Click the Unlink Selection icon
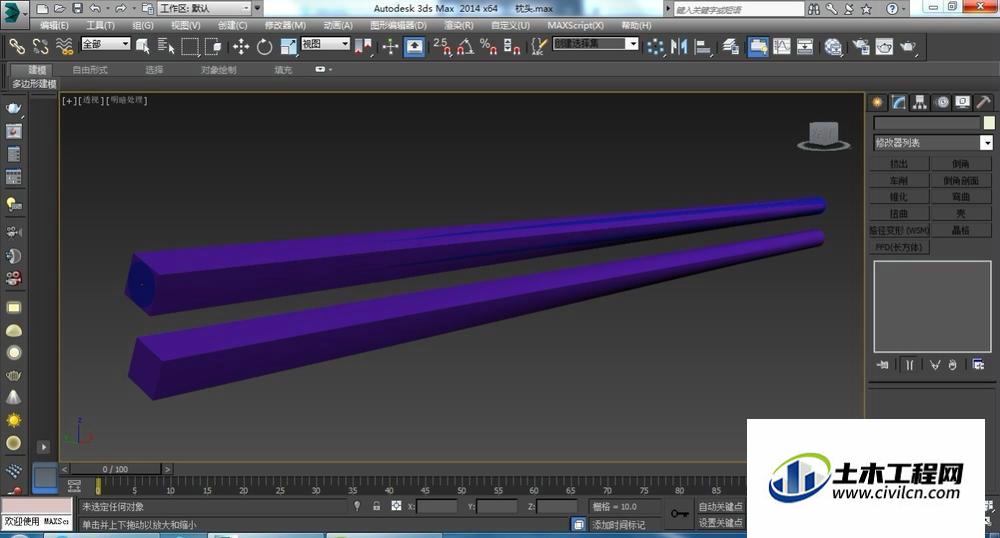 click(x=40, y=46)
